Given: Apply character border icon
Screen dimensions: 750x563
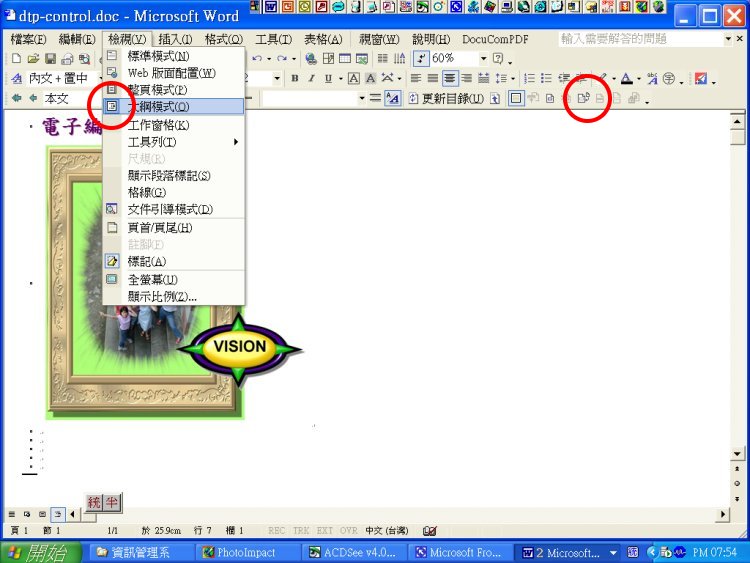Looking at the screenshot, I should pos(353,78).
